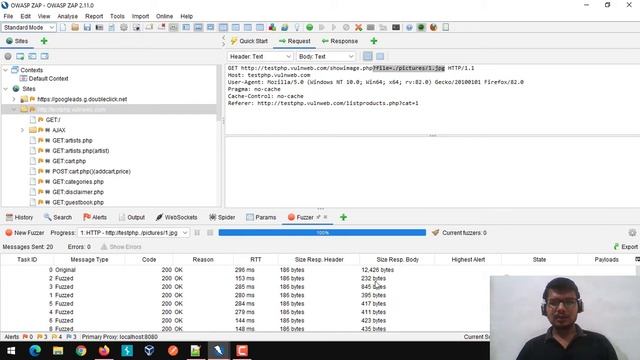Open File Explorer from the taskbar
The width and height of the screenshot is (640, 360).
[58, 351]
